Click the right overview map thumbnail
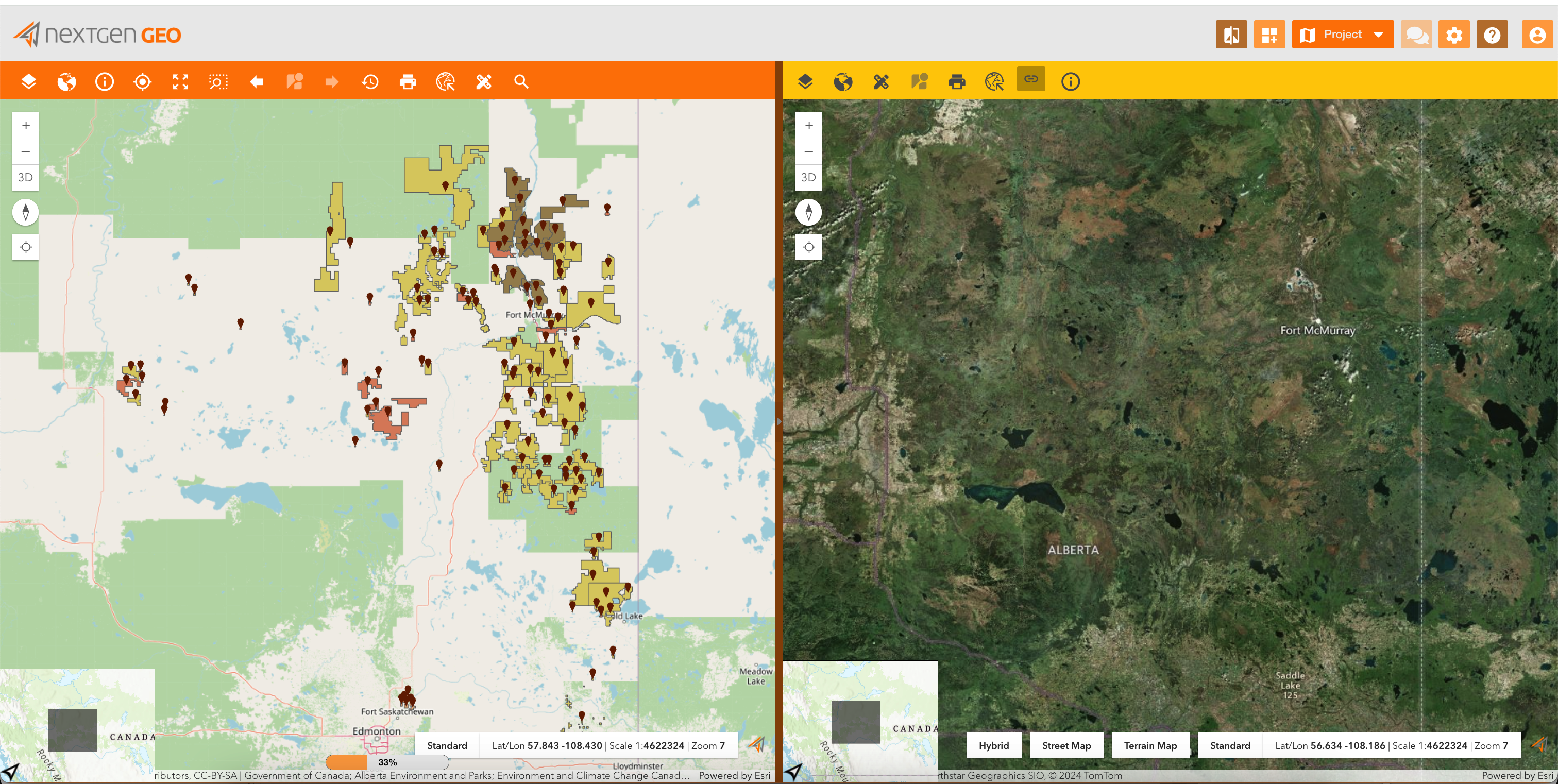The width and height of the screenshot is (1558, 784). tap(860, 722)
